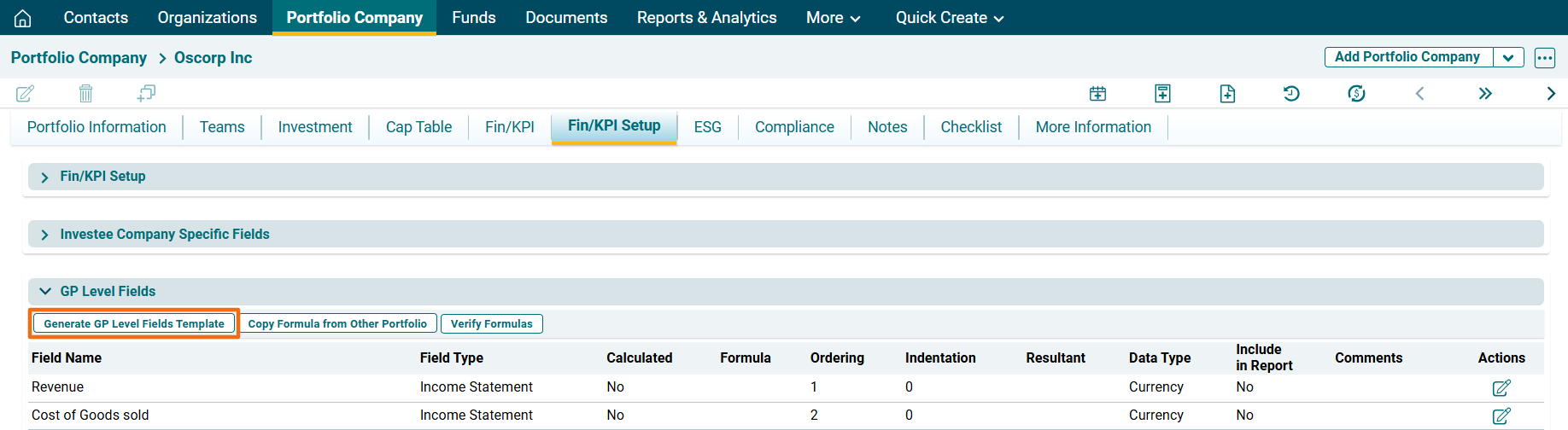The width and height of the screenshot is (1568, 430).
Task: Open the More menu in navigation bar
Action: coord(833,18)
